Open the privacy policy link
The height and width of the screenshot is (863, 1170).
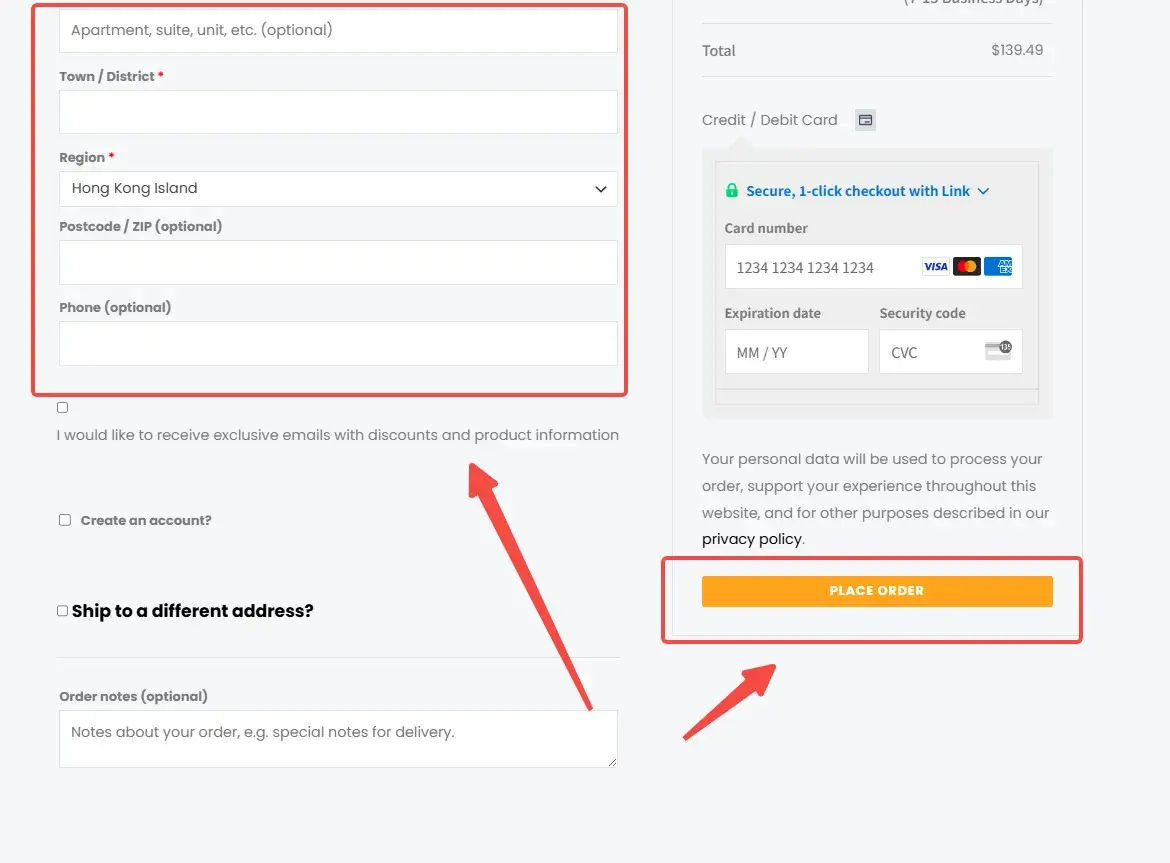tap(751, 539)
